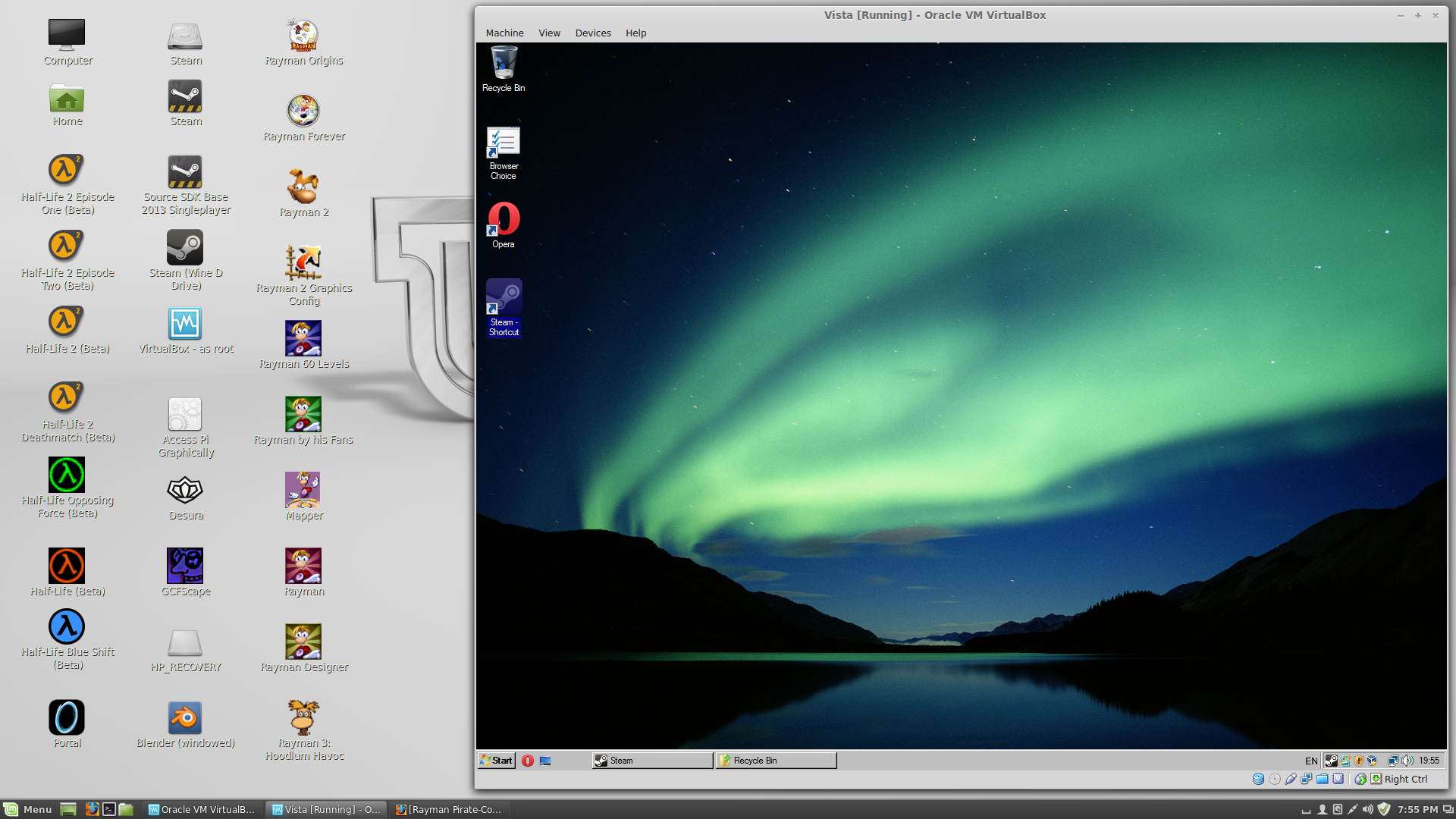Click the shared folders status icon
Screen dimensions: 1456x819
tap(1322, 779)
